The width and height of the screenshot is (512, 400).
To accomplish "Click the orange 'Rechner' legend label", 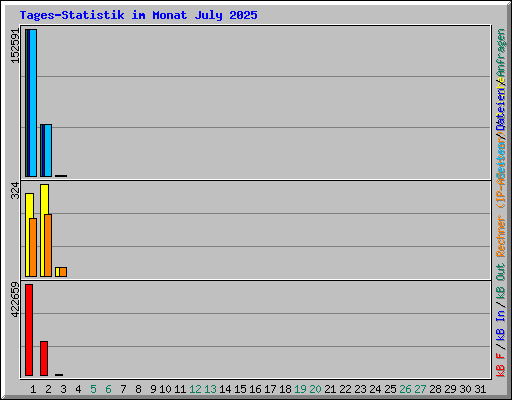I will coord(501,236).
